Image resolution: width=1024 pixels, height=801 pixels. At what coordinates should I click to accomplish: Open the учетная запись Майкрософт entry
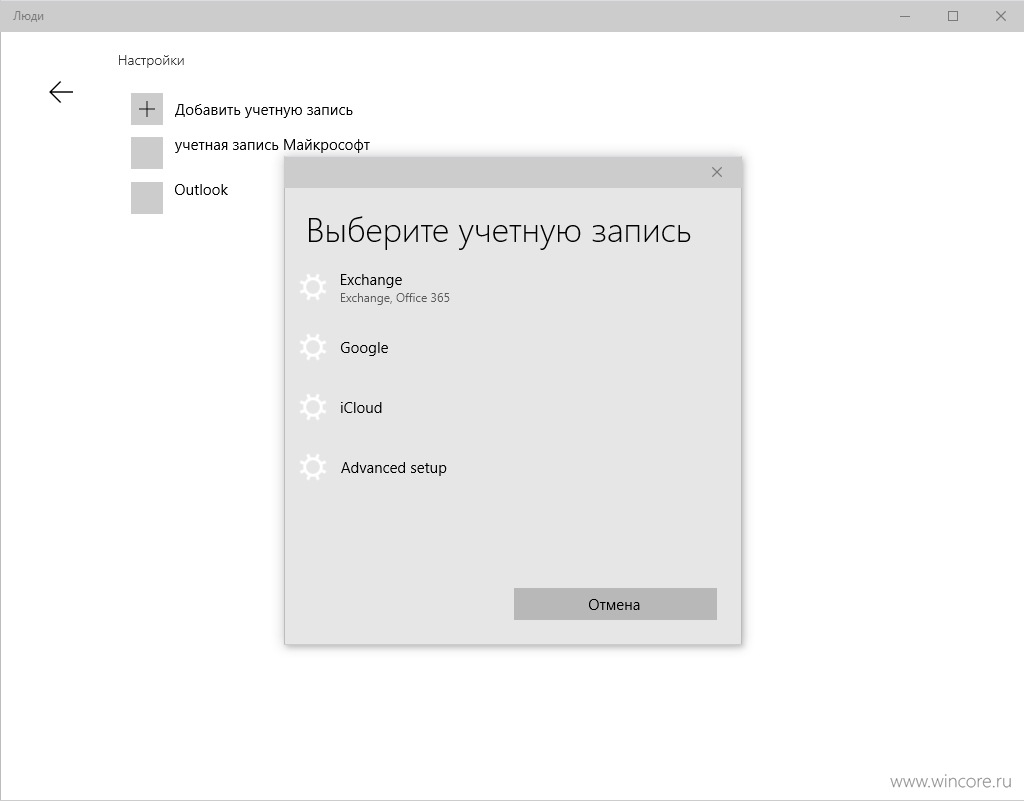[272, 145]
